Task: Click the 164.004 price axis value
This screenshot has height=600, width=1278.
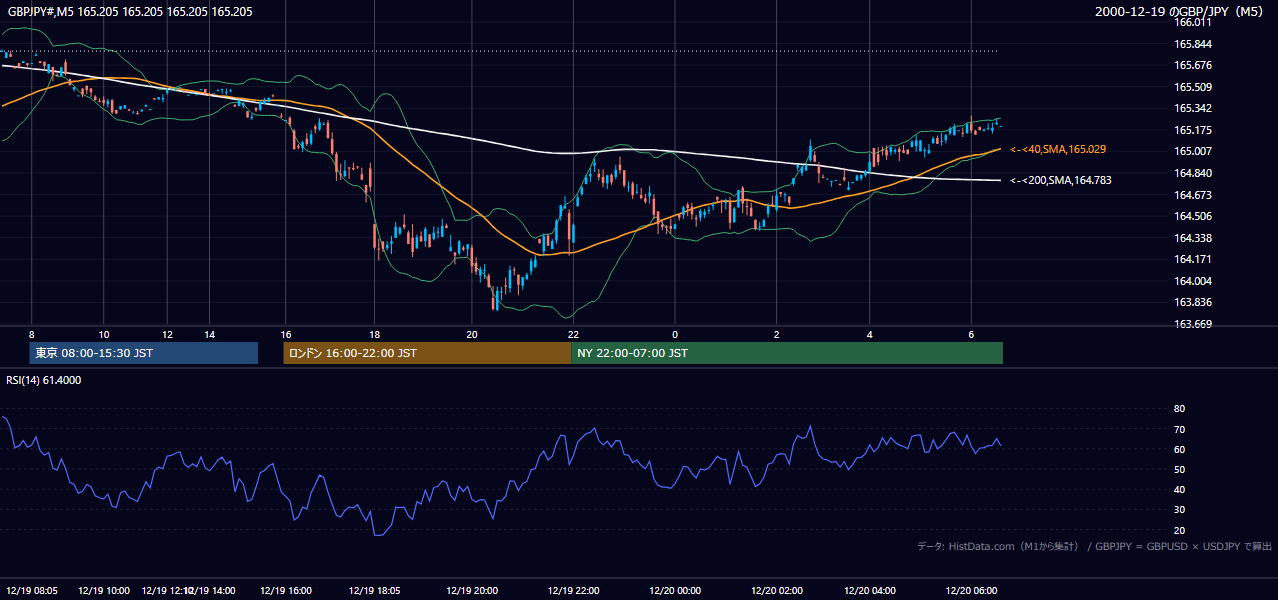Action: (1193, 281)
